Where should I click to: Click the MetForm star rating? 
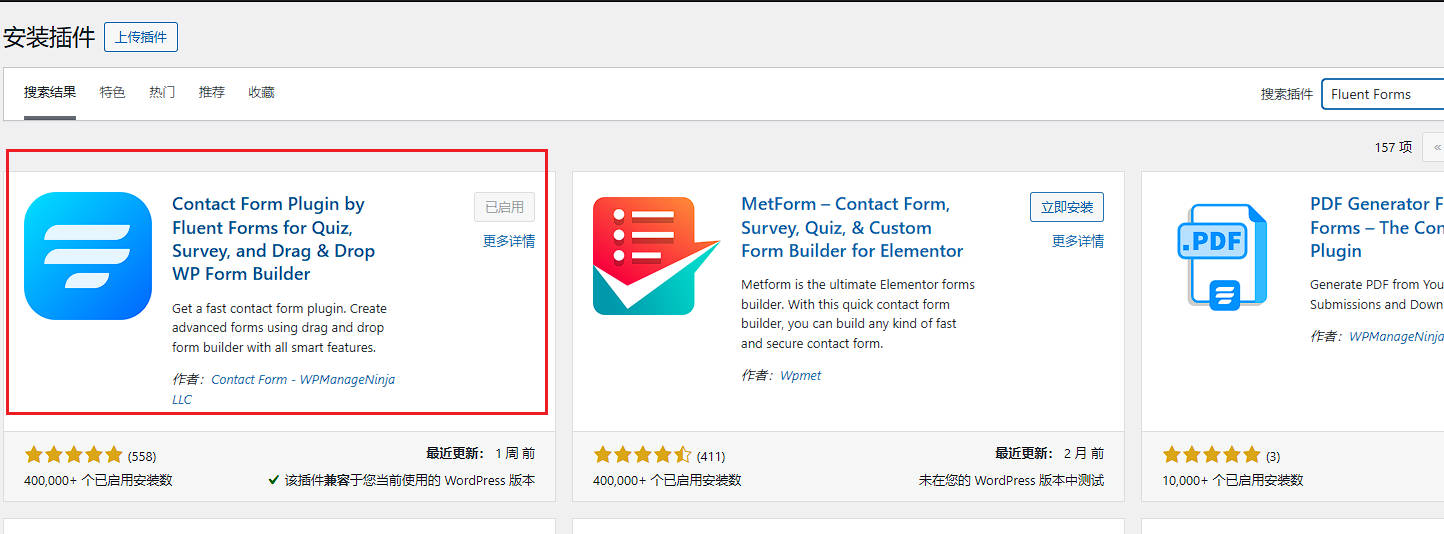642,455
